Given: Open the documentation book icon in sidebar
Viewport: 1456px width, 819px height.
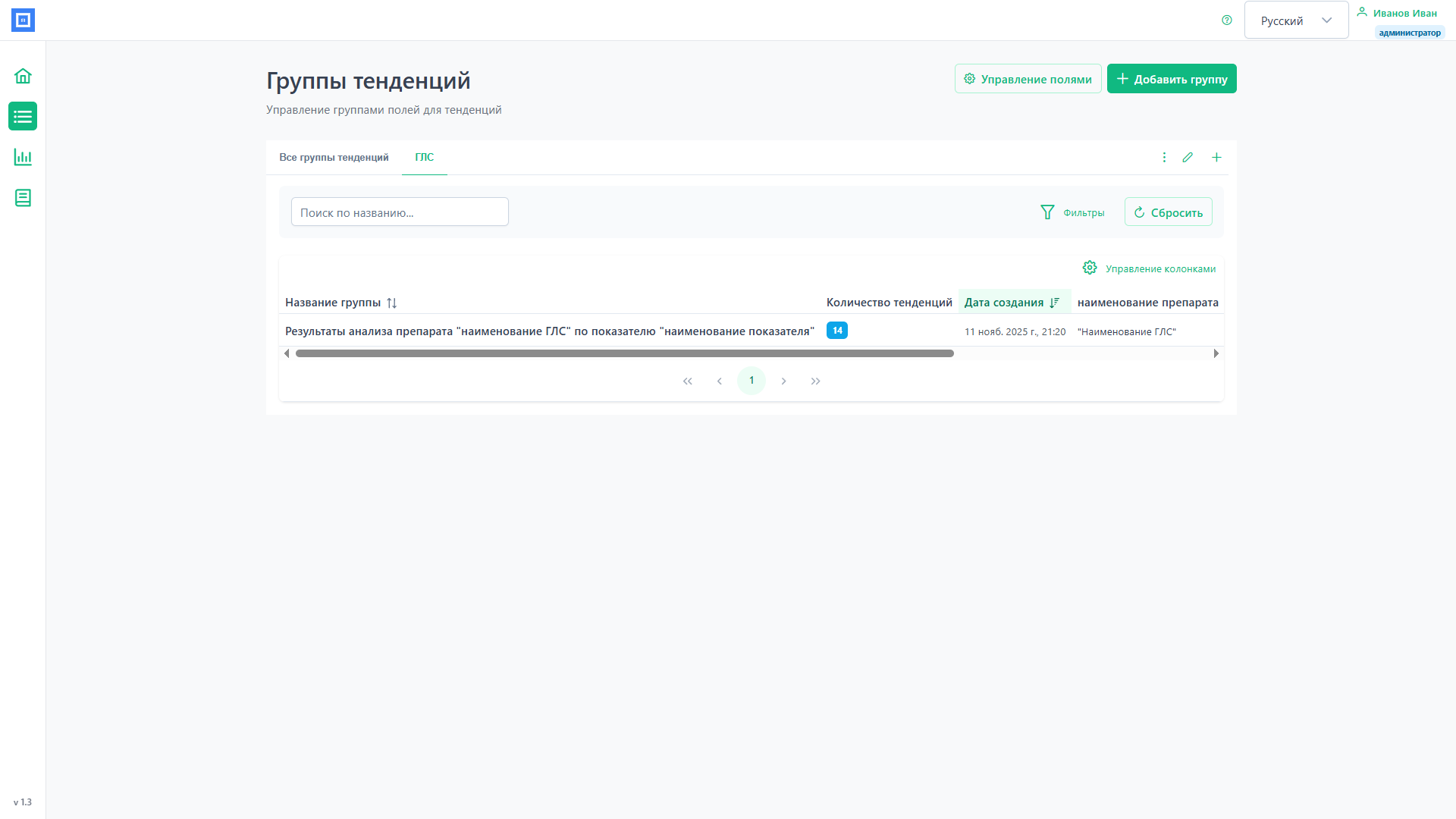Looking at the screenshot, I should [x=23, y=198].
